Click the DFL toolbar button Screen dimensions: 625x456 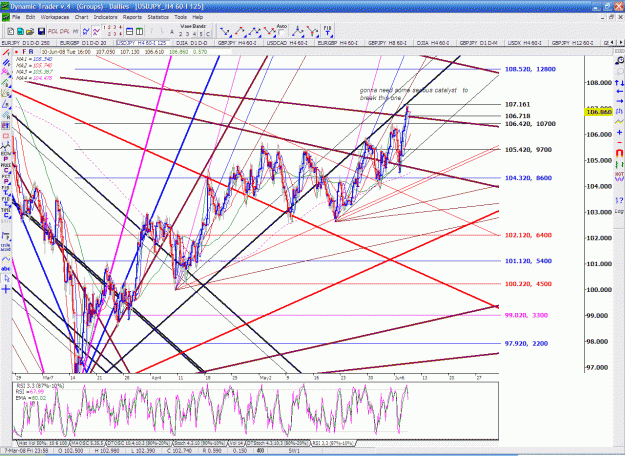64,31
